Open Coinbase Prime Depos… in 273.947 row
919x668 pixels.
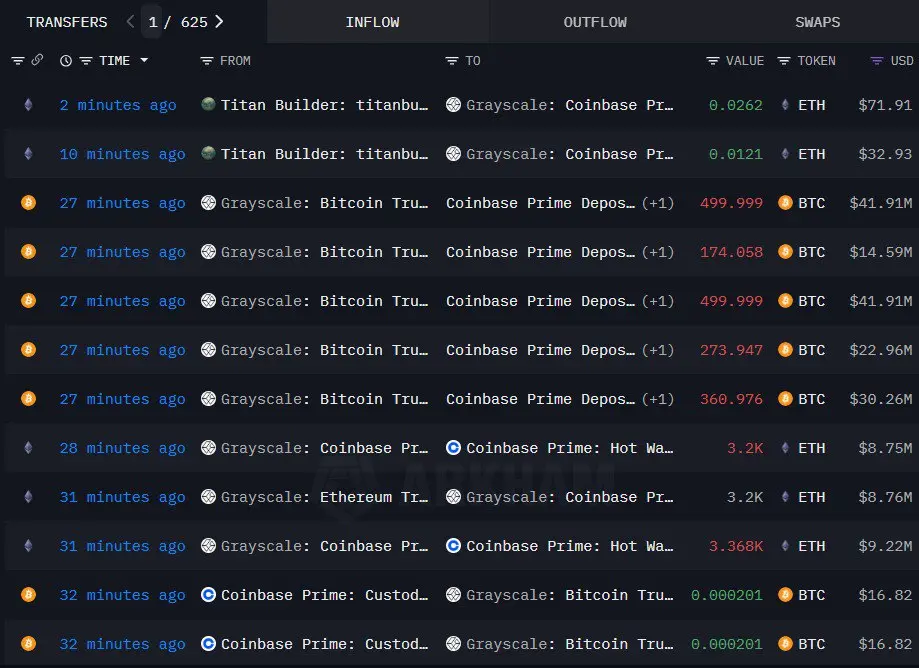pyautogui.click(x=540, y=350)
